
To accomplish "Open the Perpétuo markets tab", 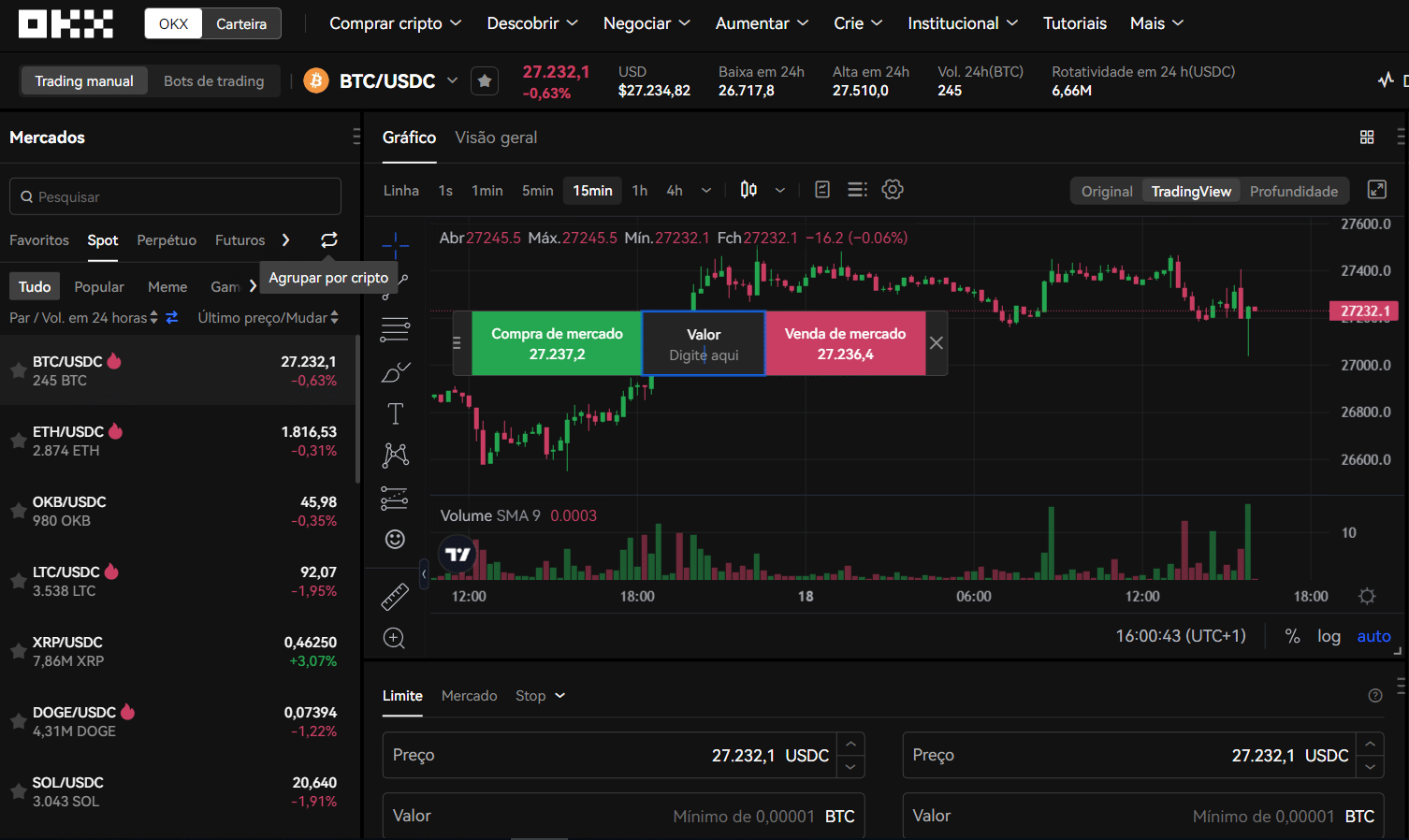I will point(167,240).
